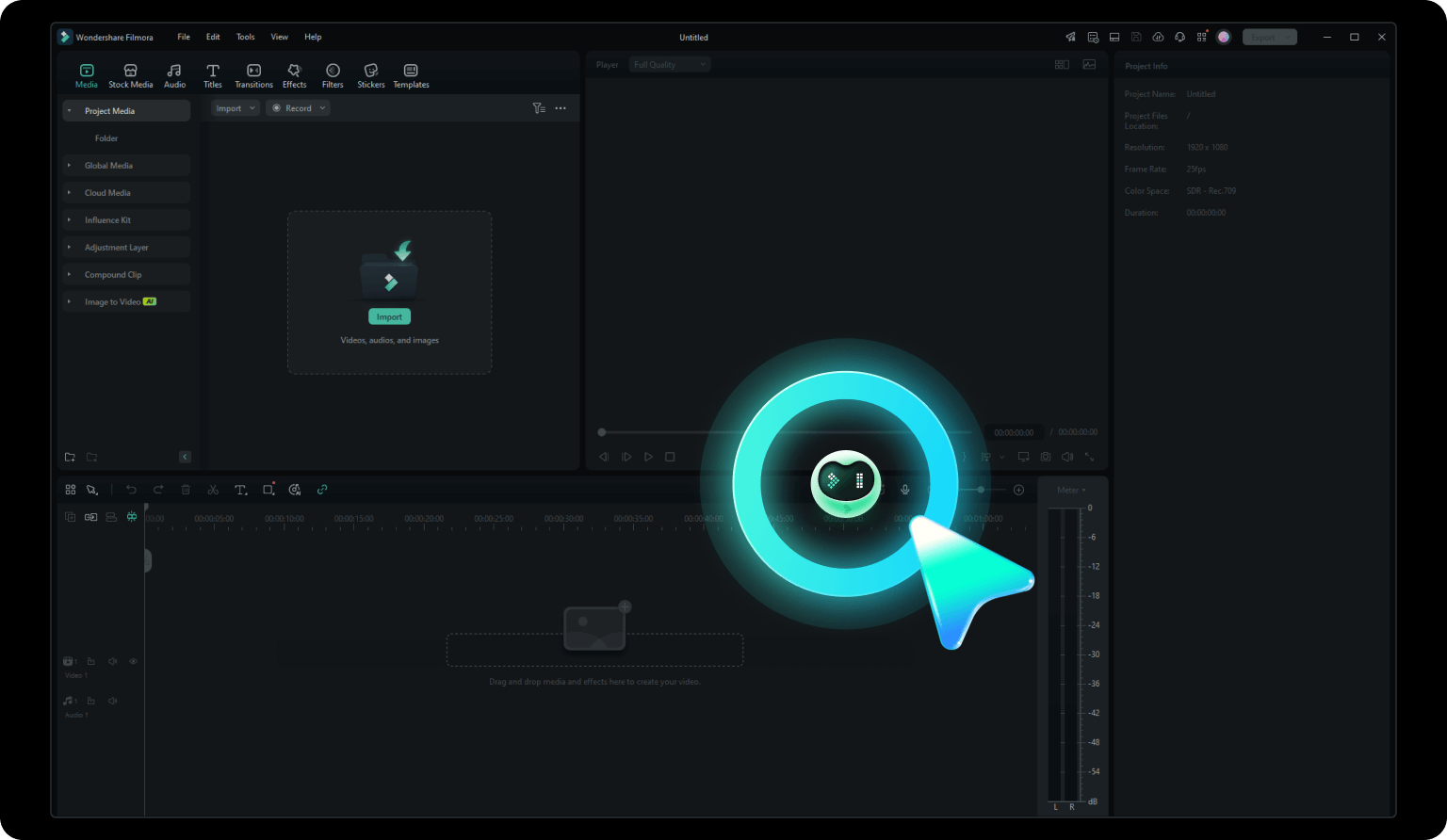
Task: Add text with the timeline Text tool
Action: click(x=241, y=490)
